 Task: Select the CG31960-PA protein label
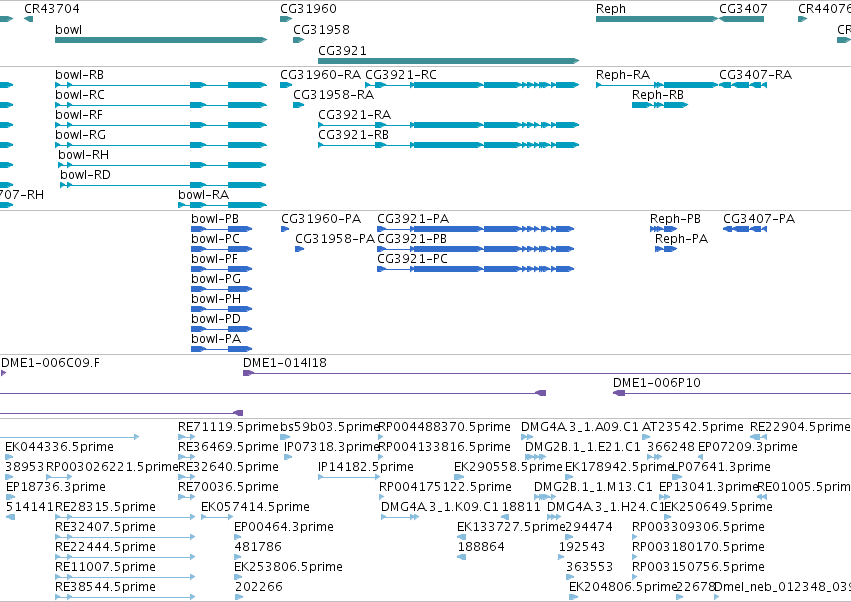tap(321, 219)
